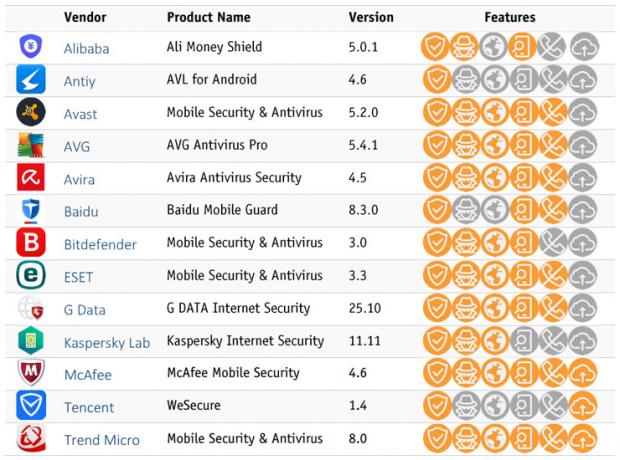Open the Kaspersky Lab vendor link
The width and height of the screenshot is (620, 460).
[x=106, y=343]
